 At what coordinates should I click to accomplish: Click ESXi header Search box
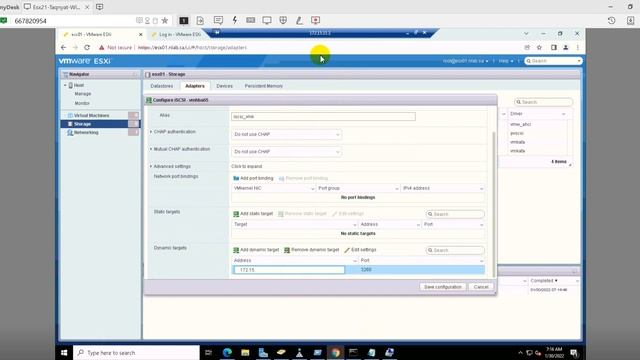coord(553,61)
